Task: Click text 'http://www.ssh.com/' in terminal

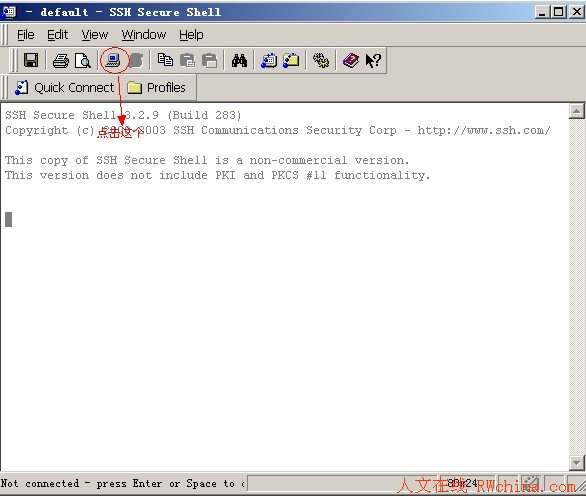Action: (x=484, y=130)
